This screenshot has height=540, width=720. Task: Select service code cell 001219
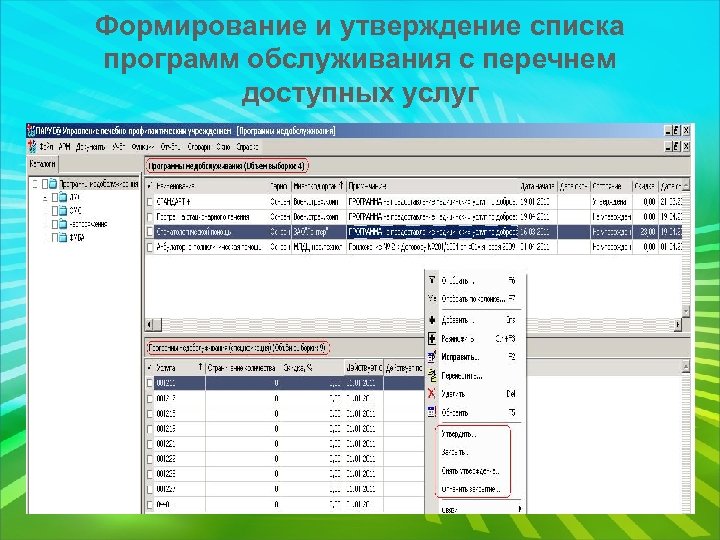[180, 429]
